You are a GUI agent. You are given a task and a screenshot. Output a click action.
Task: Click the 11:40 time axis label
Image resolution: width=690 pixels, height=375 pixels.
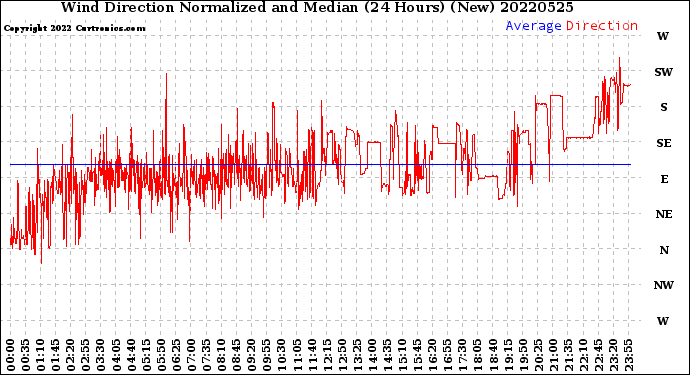coord(312,355)
